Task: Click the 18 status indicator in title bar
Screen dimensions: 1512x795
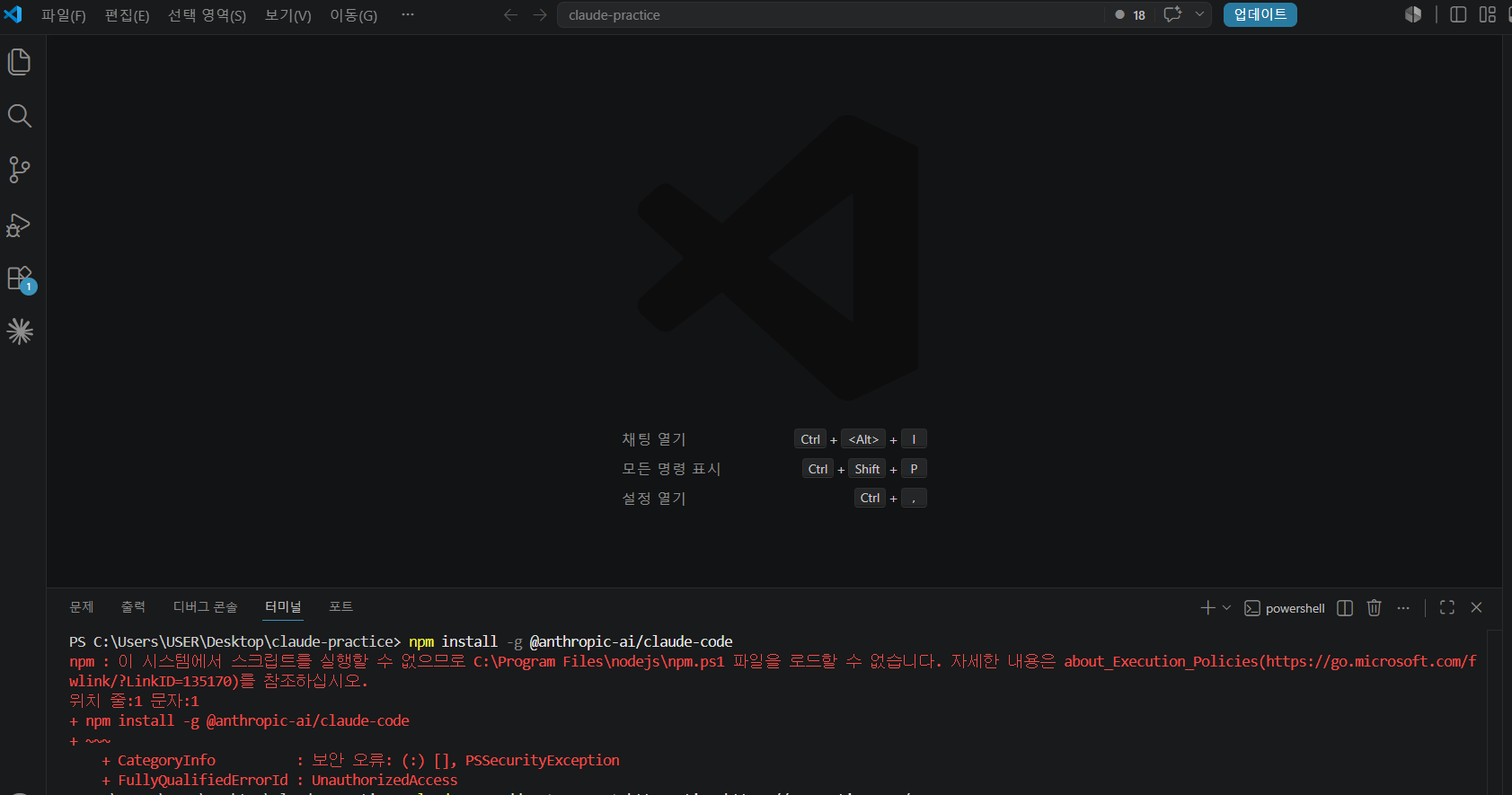Action: point(1130,14)
